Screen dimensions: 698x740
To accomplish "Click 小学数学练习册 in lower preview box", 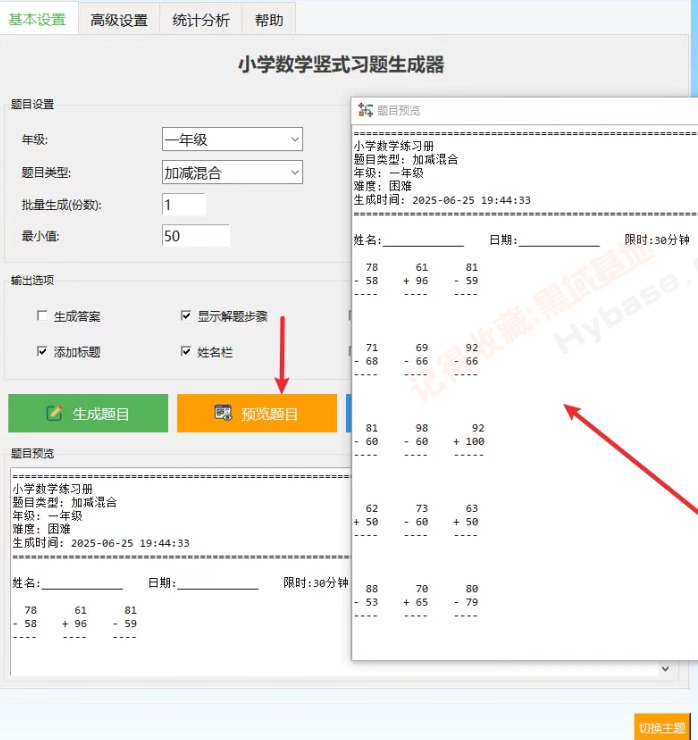I will pos(52,488).
